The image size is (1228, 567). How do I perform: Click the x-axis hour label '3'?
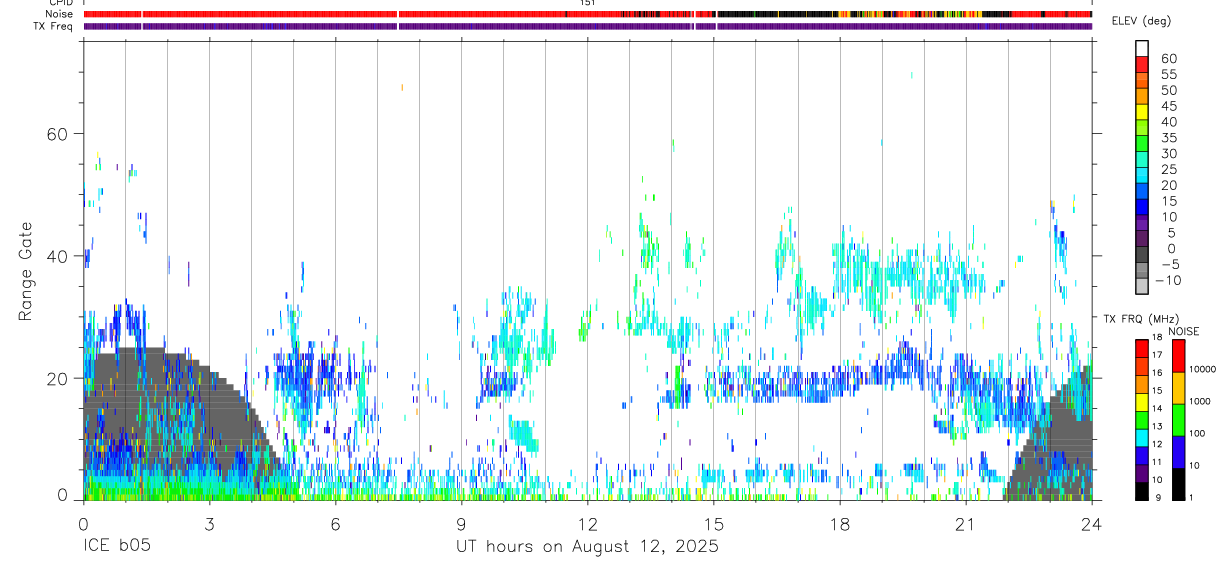(x=210, y=524)
